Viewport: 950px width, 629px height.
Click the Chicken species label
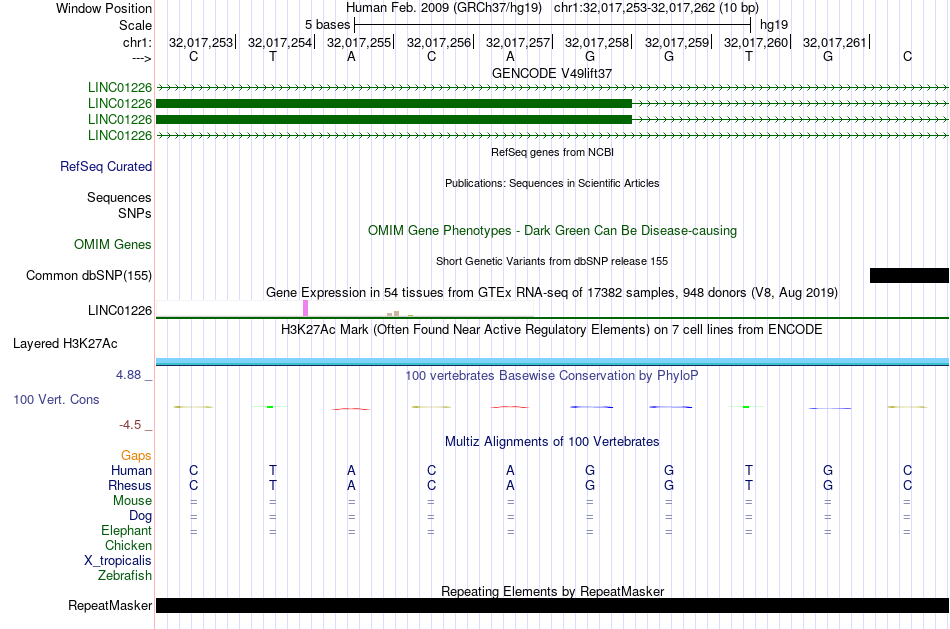pyautogui.click(x=128, y=546)
